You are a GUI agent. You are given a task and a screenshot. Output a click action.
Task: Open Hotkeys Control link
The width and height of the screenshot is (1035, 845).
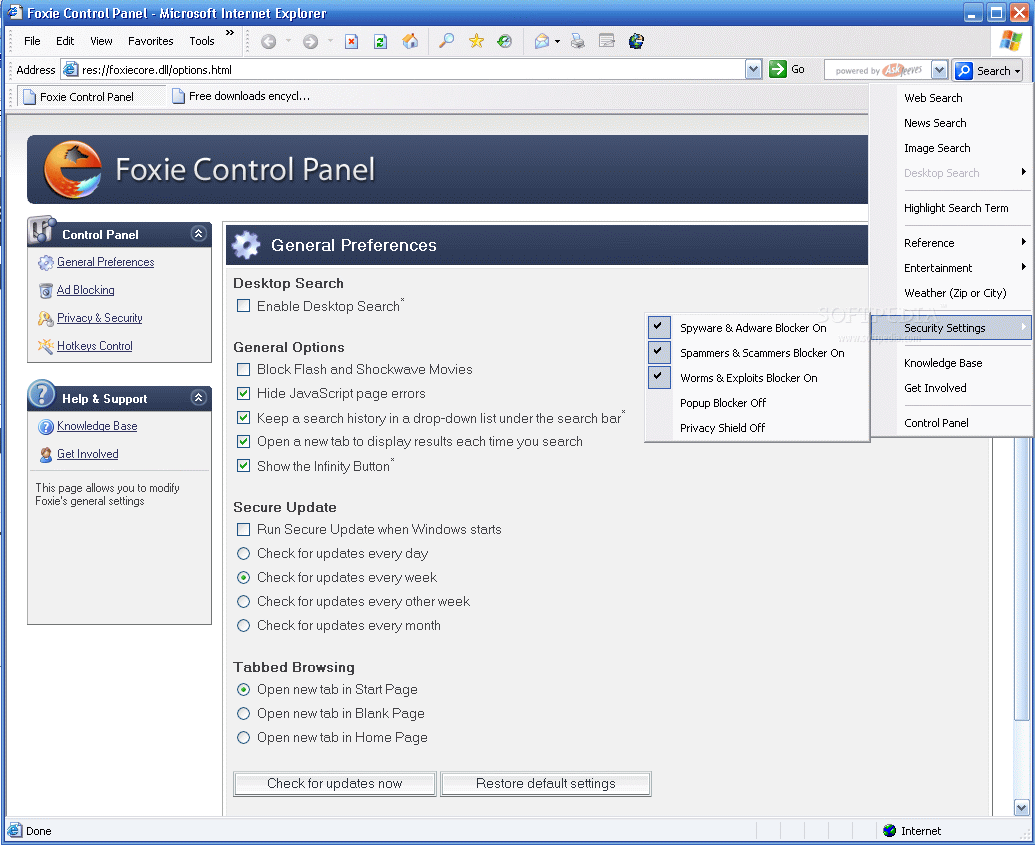coord(94,346)
